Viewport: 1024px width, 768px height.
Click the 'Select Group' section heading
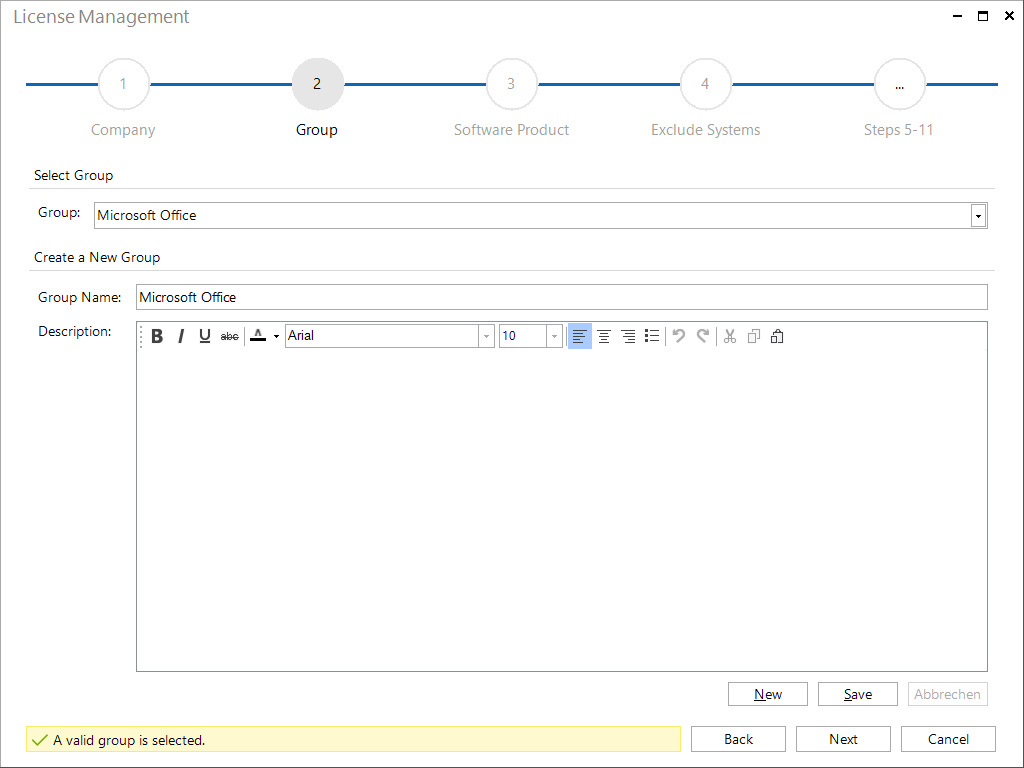point(73,175)
